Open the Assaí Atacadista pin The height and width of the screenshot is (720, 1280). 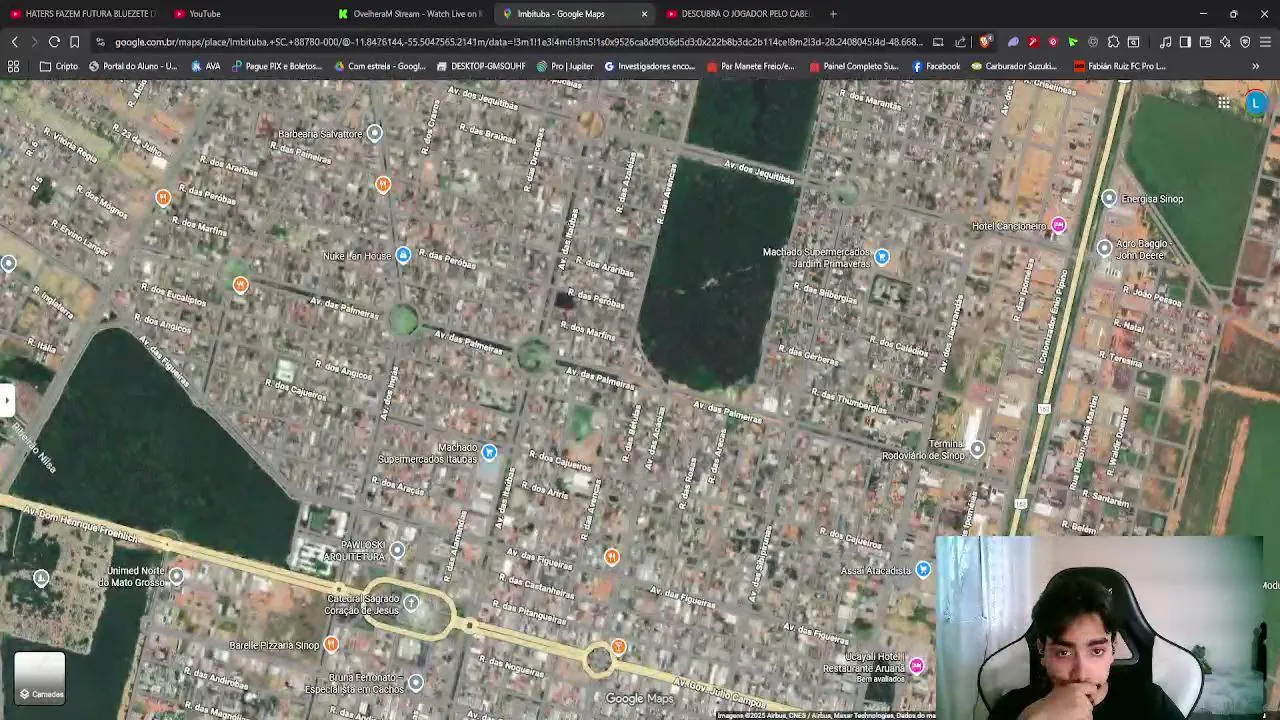[923, 570]
